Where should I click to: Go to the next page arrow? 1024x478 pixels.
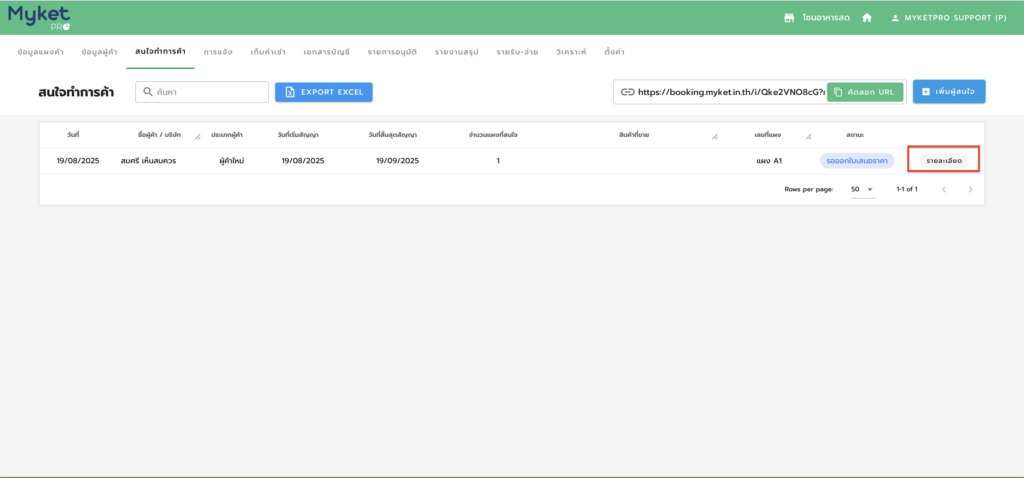click(970, 189)
